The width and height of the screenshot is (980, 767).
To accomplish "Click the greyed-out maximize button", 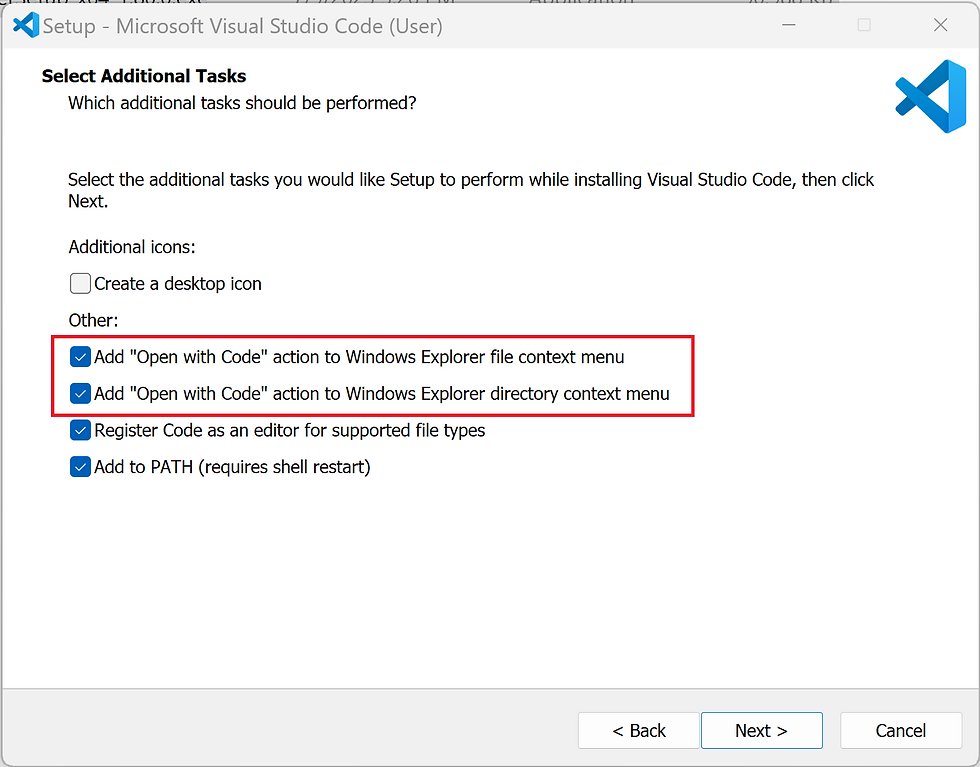I will point(864,25).
